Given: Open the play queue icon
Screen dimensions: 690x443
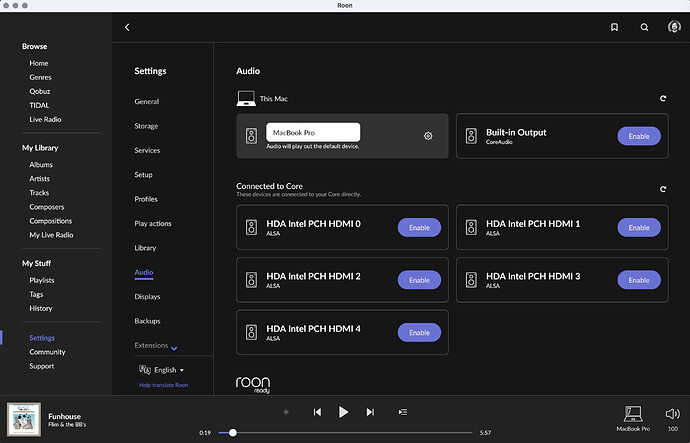Looking at the screenshot, I should (x=403, y=412).
